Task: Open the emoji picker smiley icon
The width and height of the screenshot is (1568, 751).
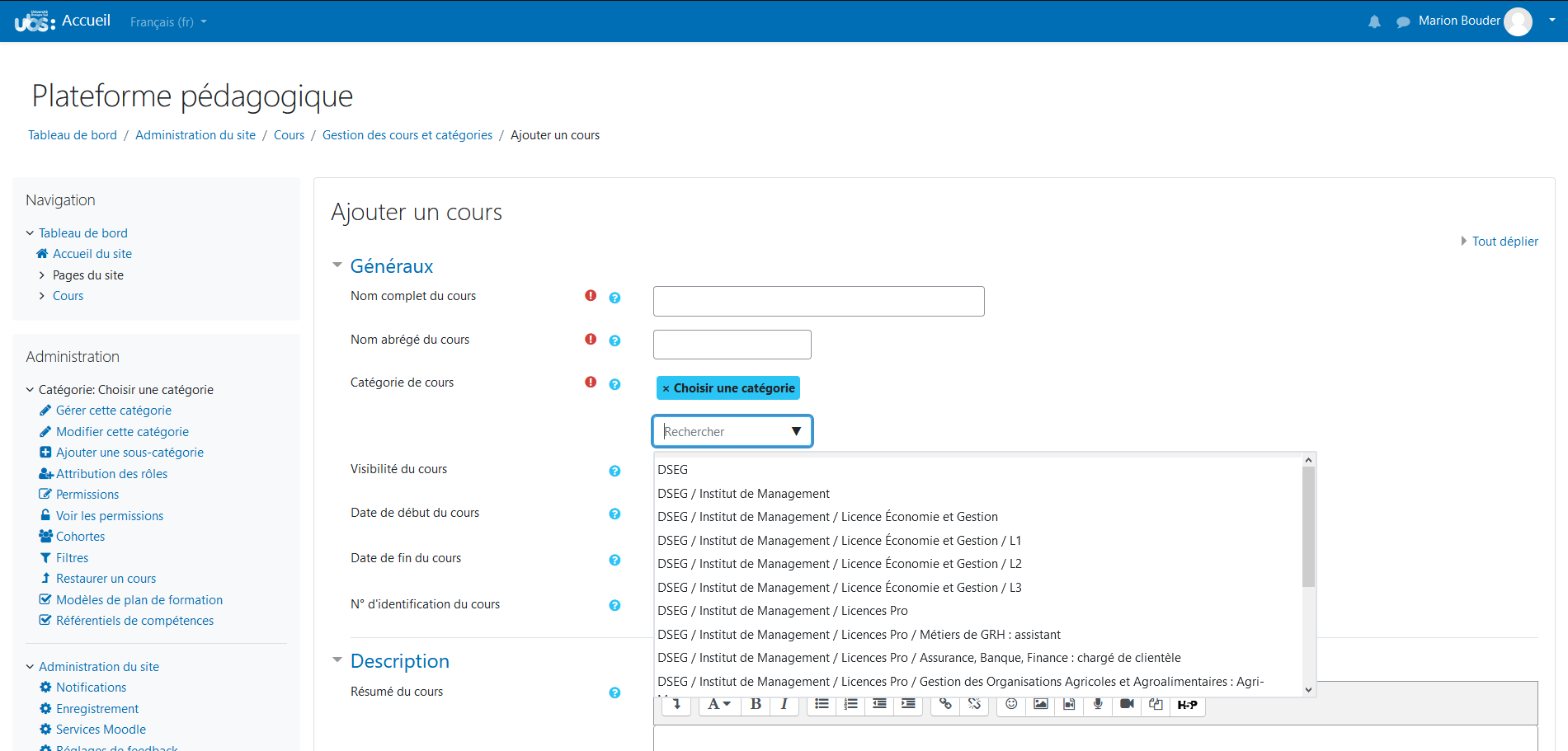Action: tap(1011, 705)
